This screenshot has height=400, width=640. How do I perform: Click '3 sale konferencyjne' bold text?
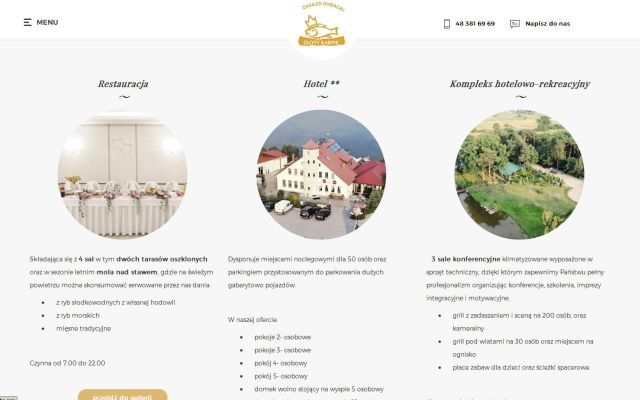pos(466,259)
